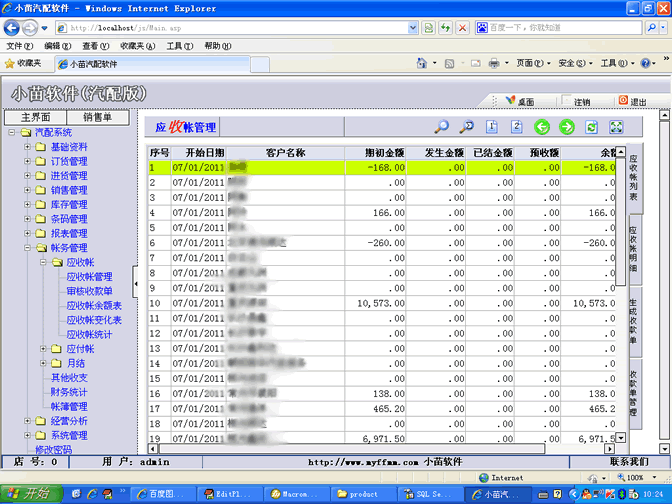This screenshot has width=672, height=504.
Task: Click the IE Back arrow button
Action: click(12, 28)
